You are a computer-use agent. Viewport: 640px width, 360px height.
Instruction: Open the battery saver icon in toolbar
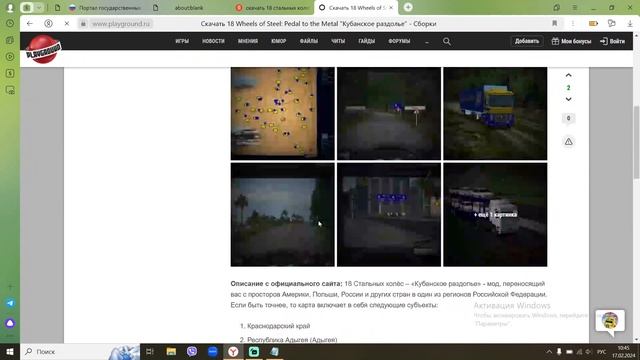click(593, 24)
